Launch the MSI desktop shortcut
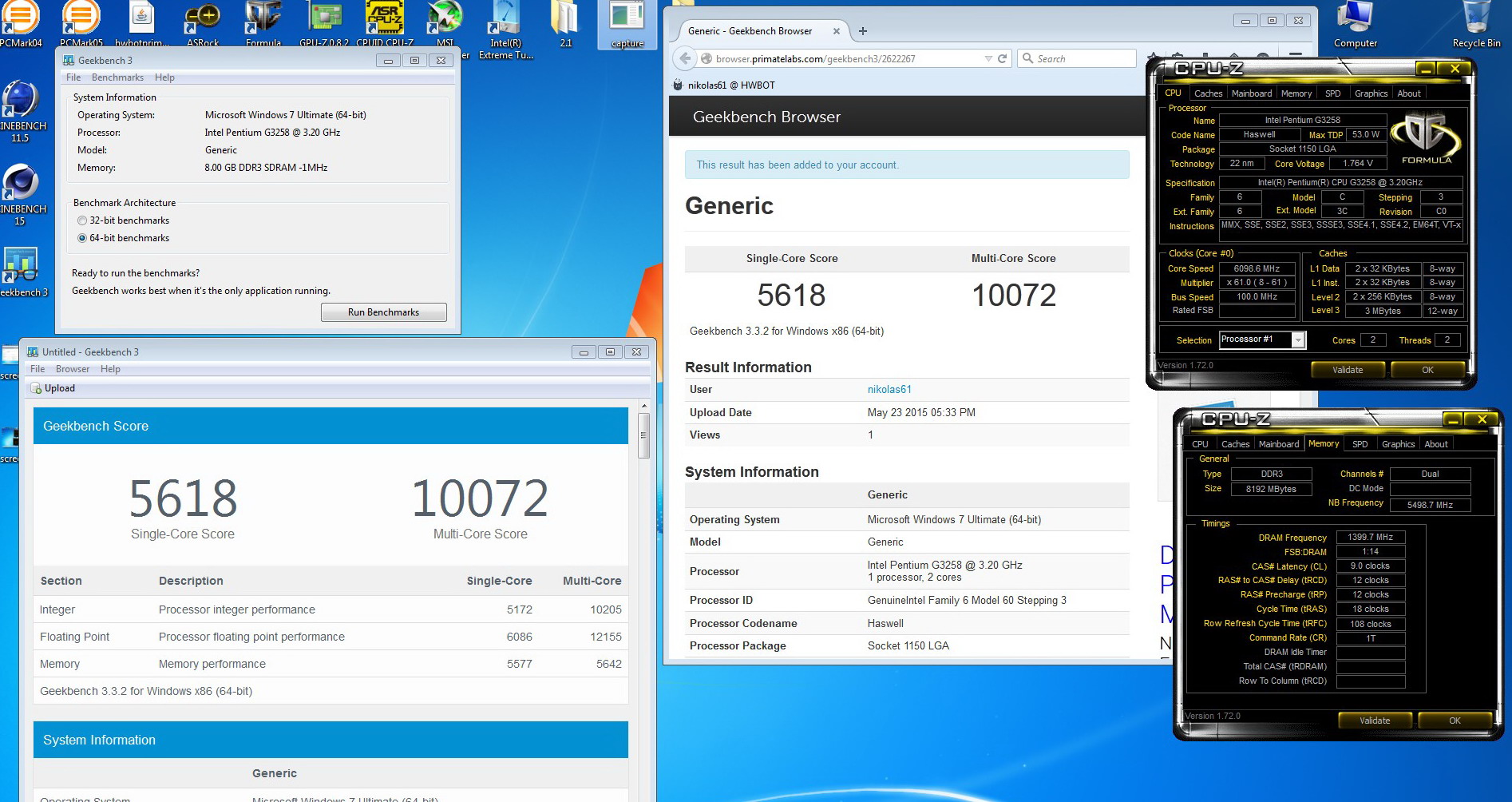This screenshot has height=802, width=1512. pyautogui.click(x=445, y=24)
